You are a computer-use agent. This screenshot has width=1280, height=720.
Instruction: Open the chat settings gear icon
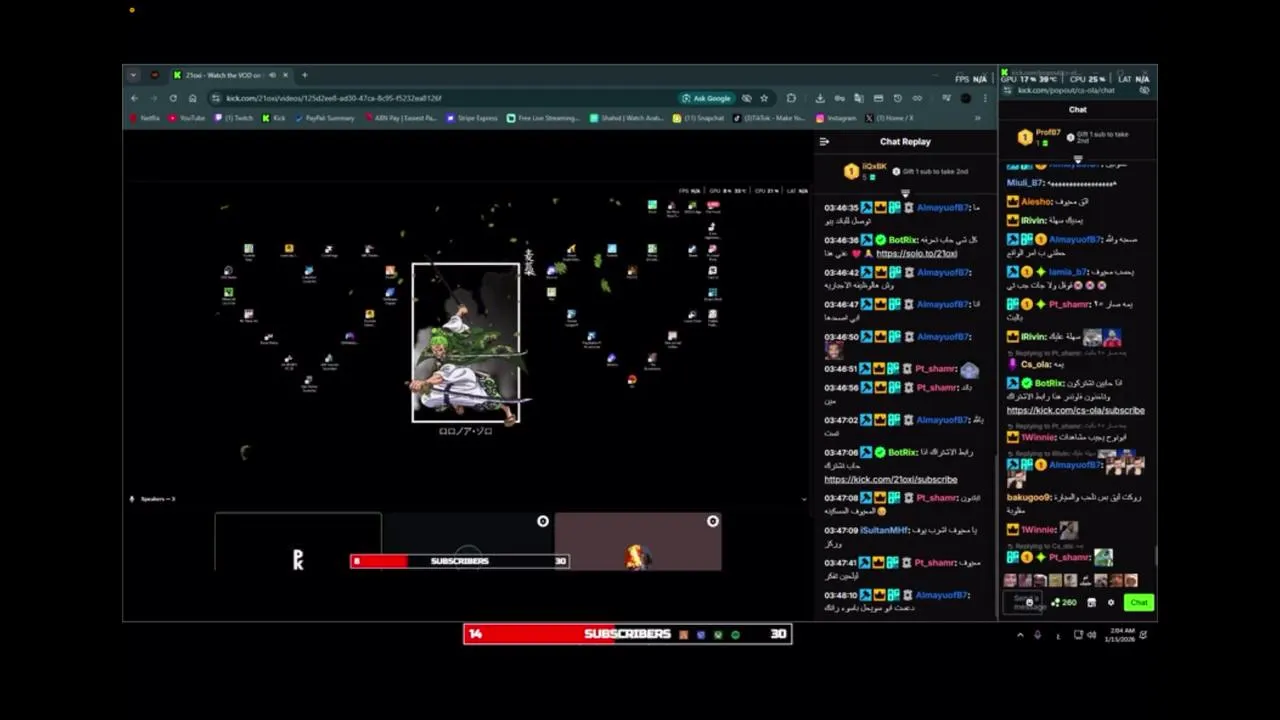tap(1111, 602)
